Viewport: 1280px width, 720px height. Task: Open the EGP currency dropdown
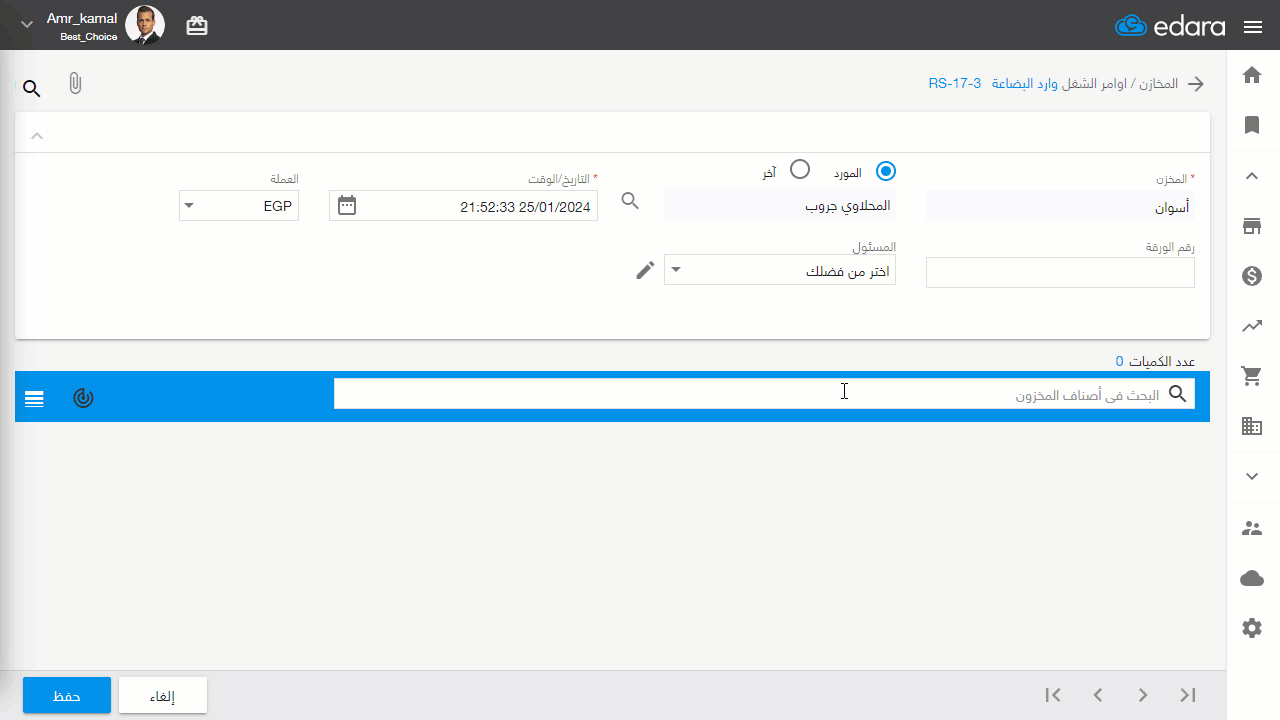click(x=239, y=206)
